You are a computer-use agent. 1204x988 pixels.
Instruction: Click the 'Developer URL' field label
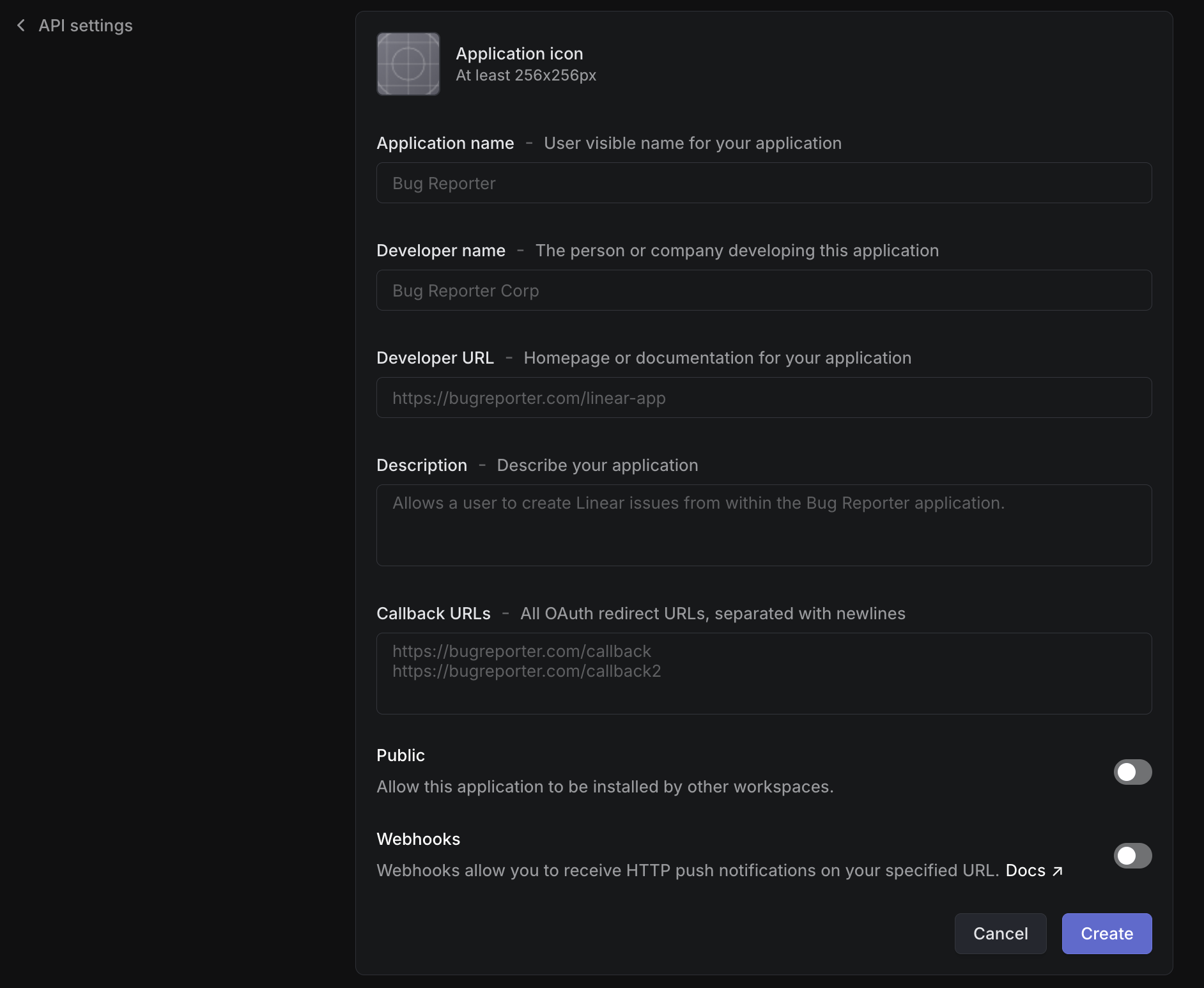(435, 358)
